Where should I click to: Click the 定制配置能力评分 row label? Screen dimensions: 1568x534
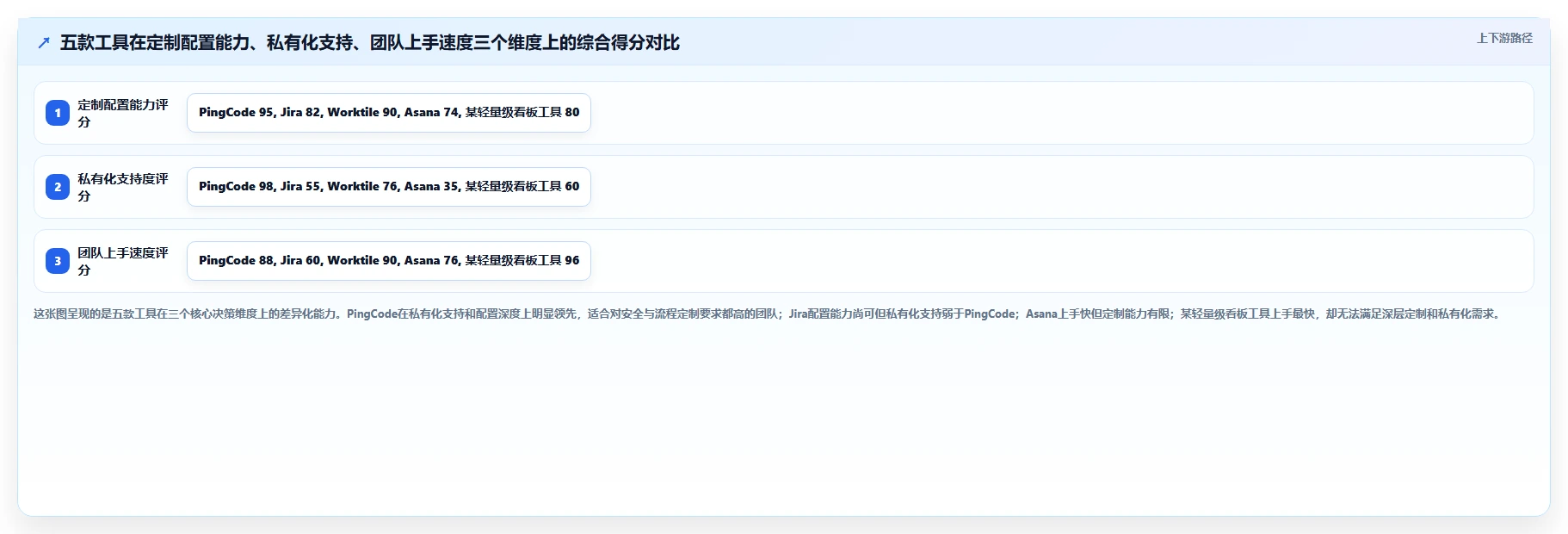click(x=123, y=113)
